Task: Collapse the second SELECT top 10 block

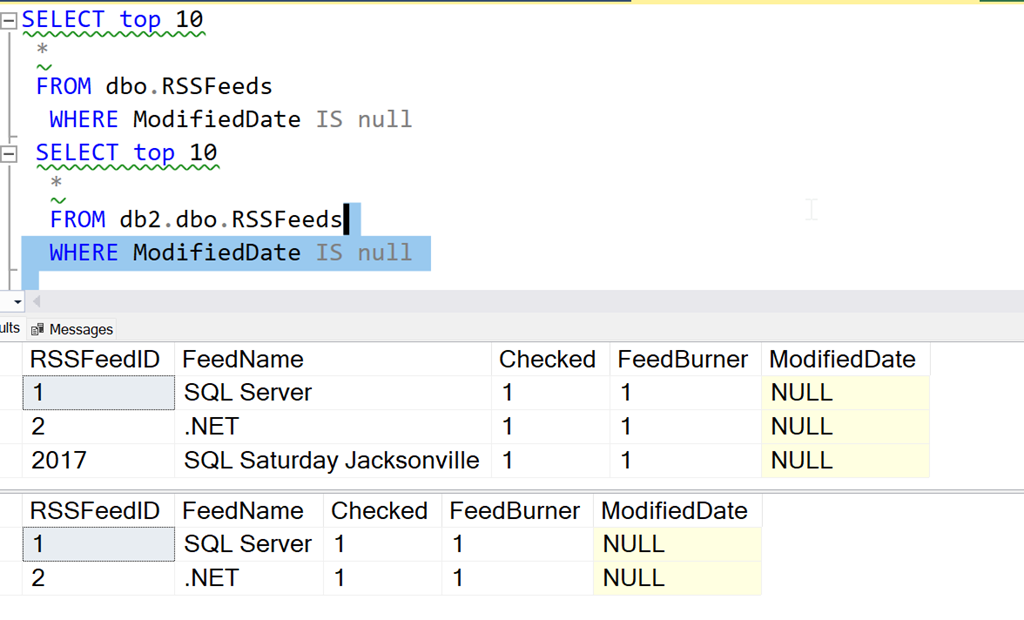Action: pyautogui.click(x=9, y=154)
